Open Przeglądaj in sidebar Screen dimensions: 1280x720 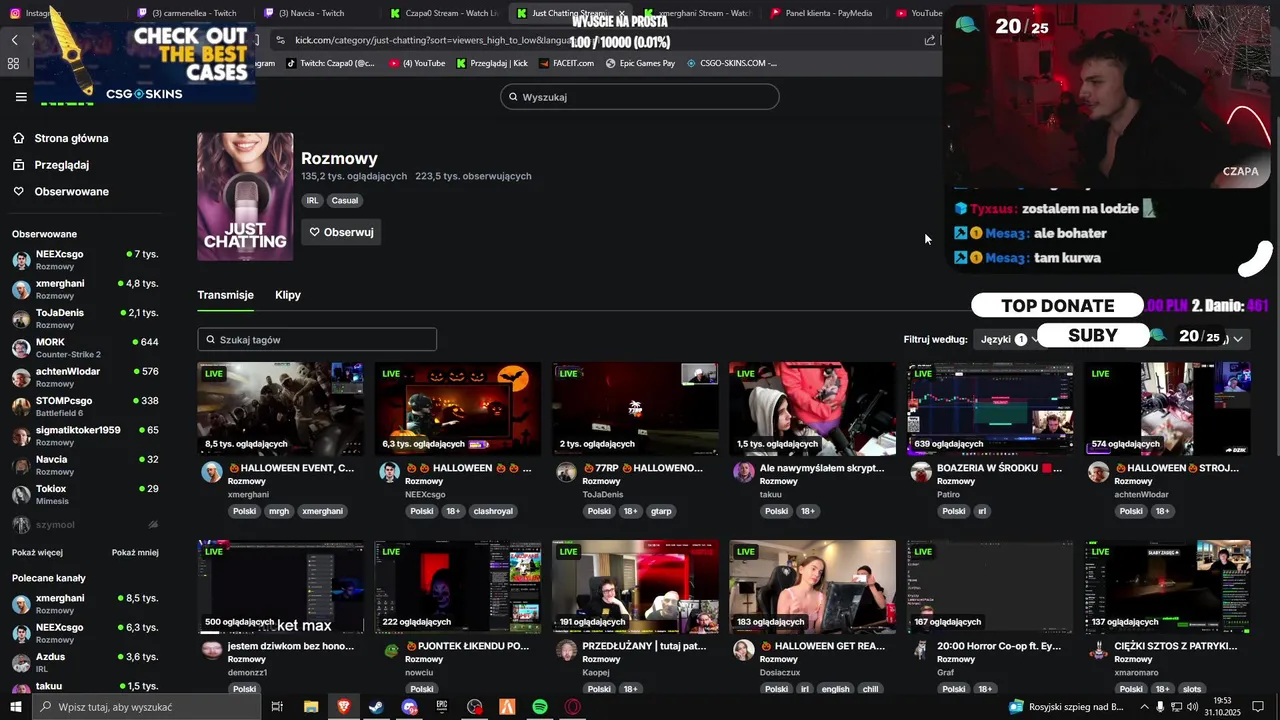(62, 165)
